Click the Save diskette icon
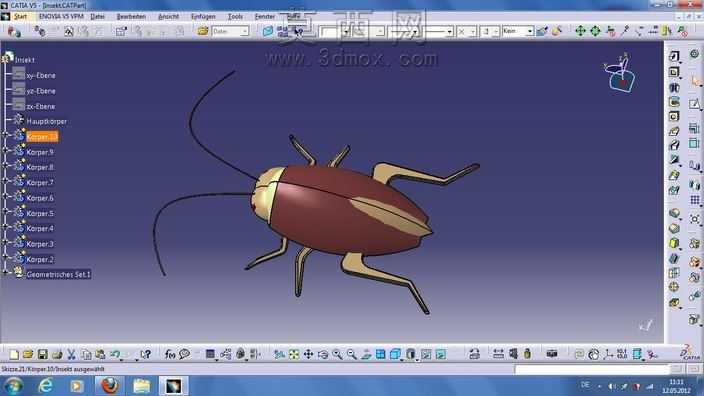Image resolution: width=704 pixels, height=396 pixels. [43, 354]
